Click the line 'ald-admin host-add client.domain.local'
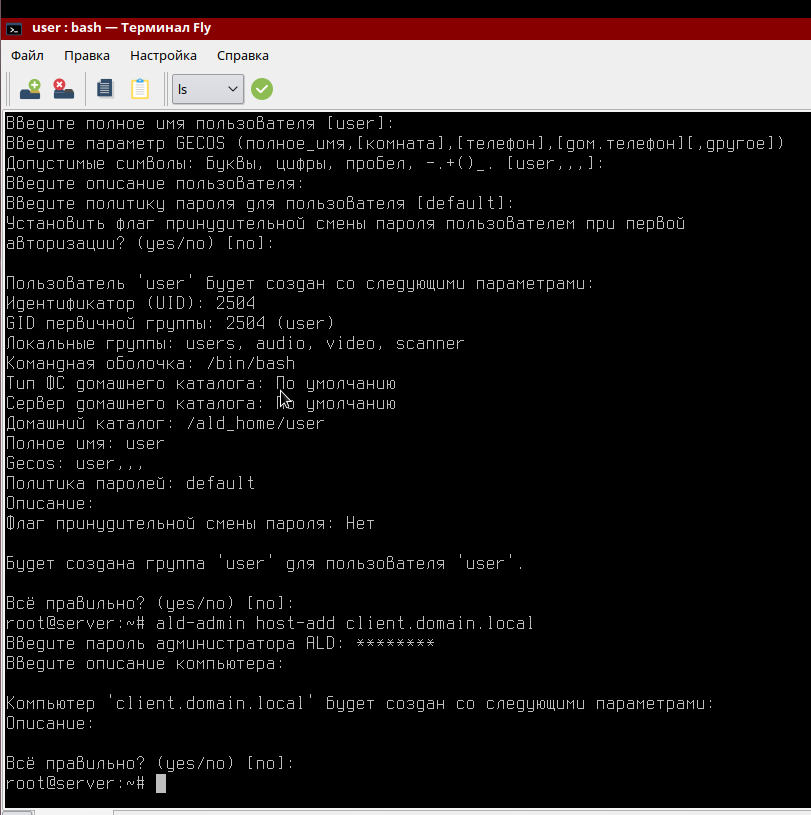 [x=345, y=623]
